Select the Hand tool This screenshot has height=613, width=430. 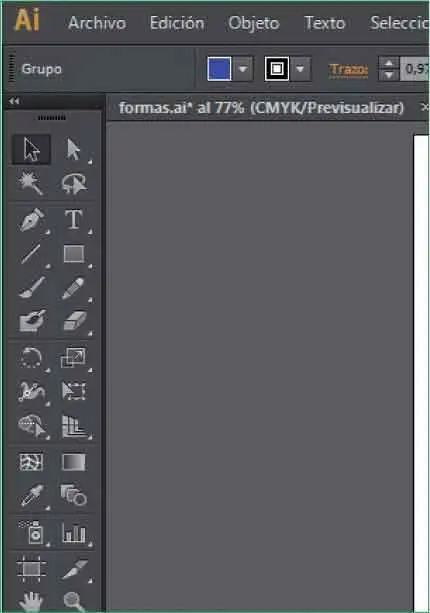click(31, 602)
